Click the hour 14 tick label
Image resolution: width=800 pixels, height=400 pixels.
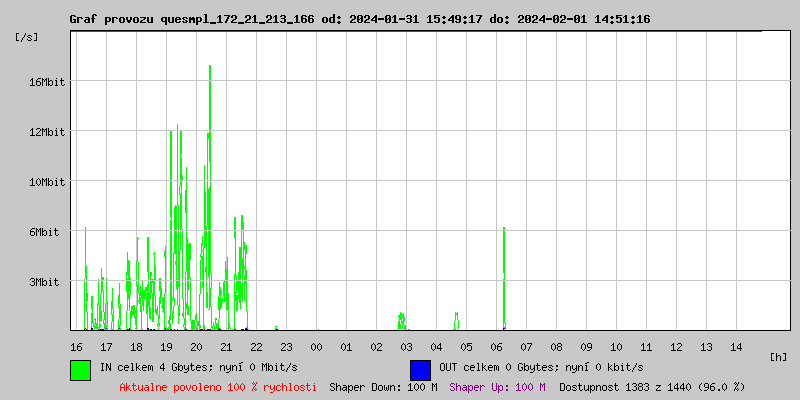pos(736,347)
